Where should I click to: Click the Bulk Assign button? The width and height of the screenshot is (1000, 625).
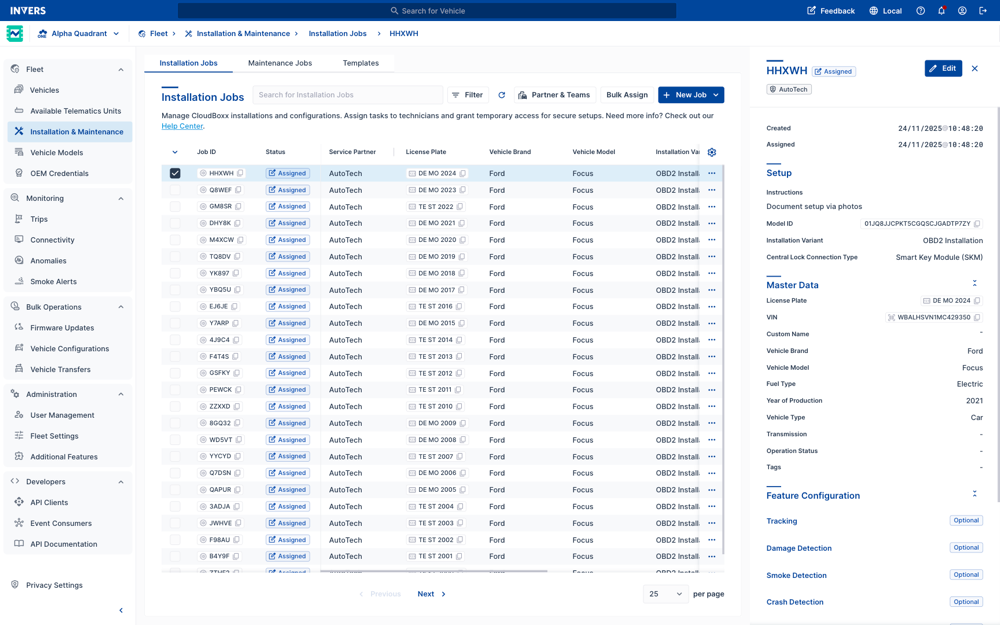pos(627,95)
